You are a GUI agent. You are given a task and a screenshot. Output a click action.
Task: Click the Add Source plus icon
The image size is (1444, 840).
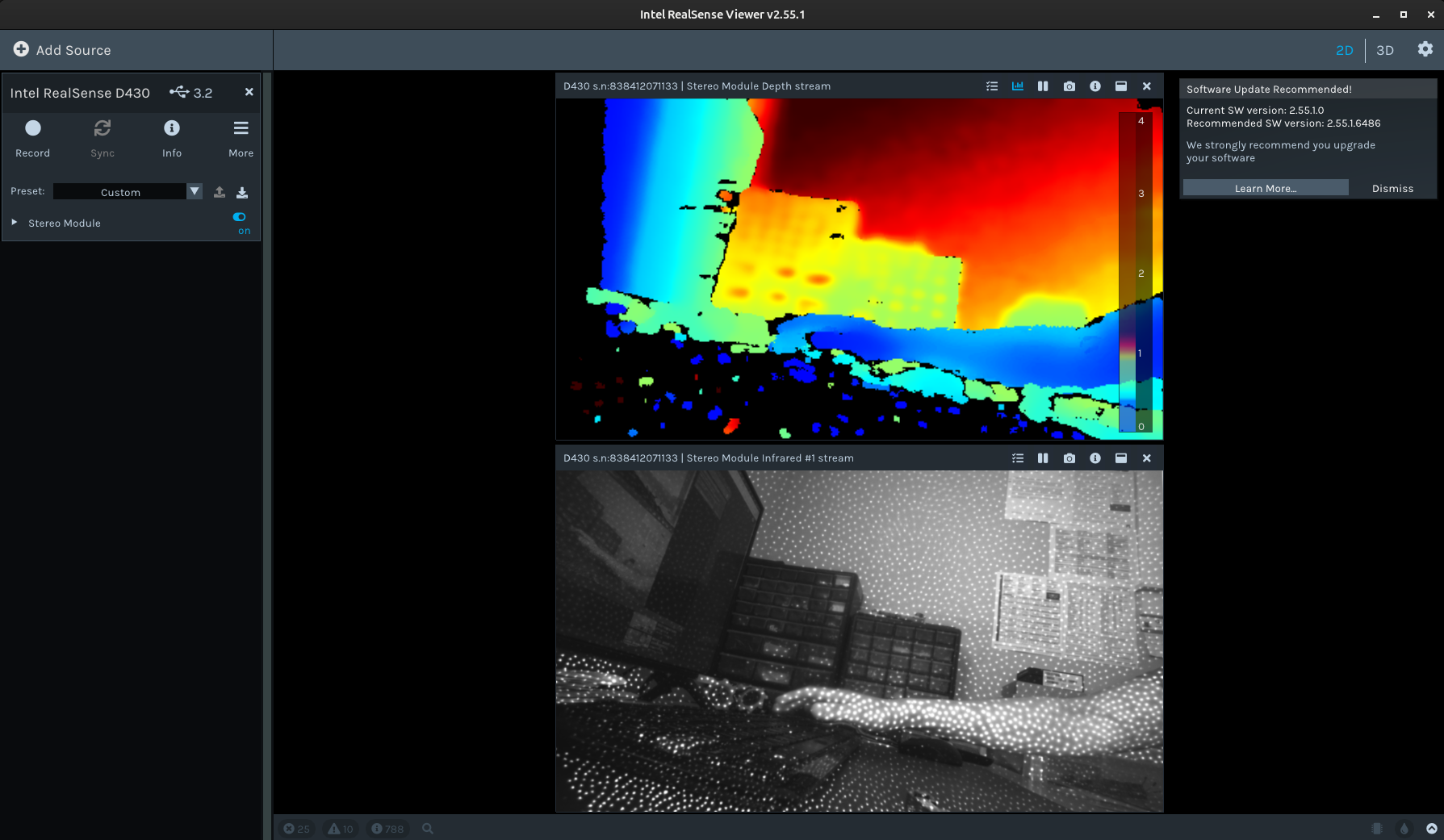[x=21, y=49]
